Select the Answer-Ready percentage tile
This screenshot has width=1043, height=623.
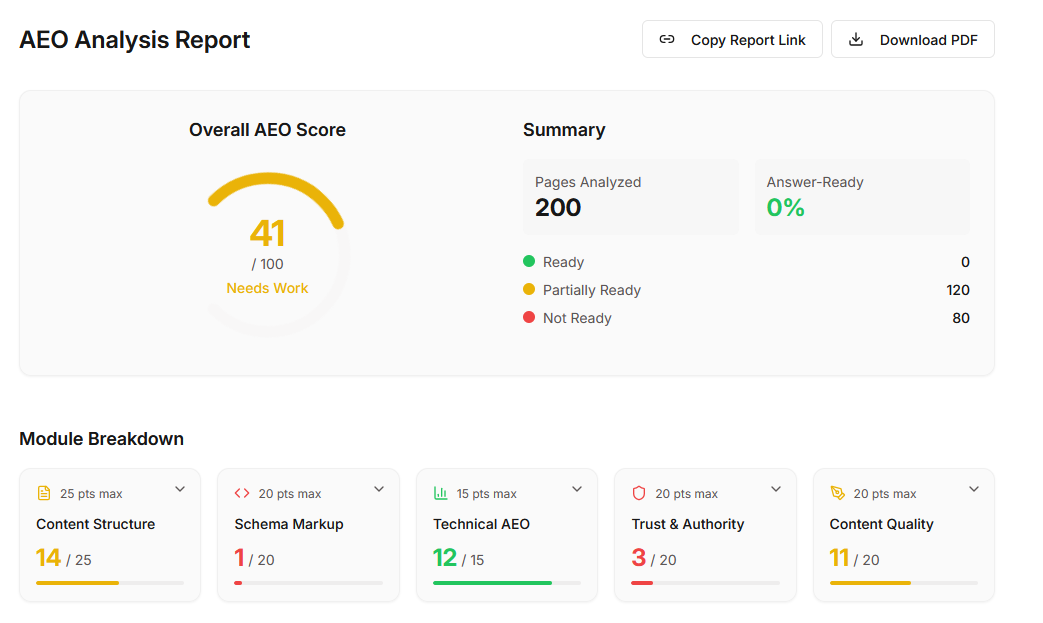tap(862, 197)
